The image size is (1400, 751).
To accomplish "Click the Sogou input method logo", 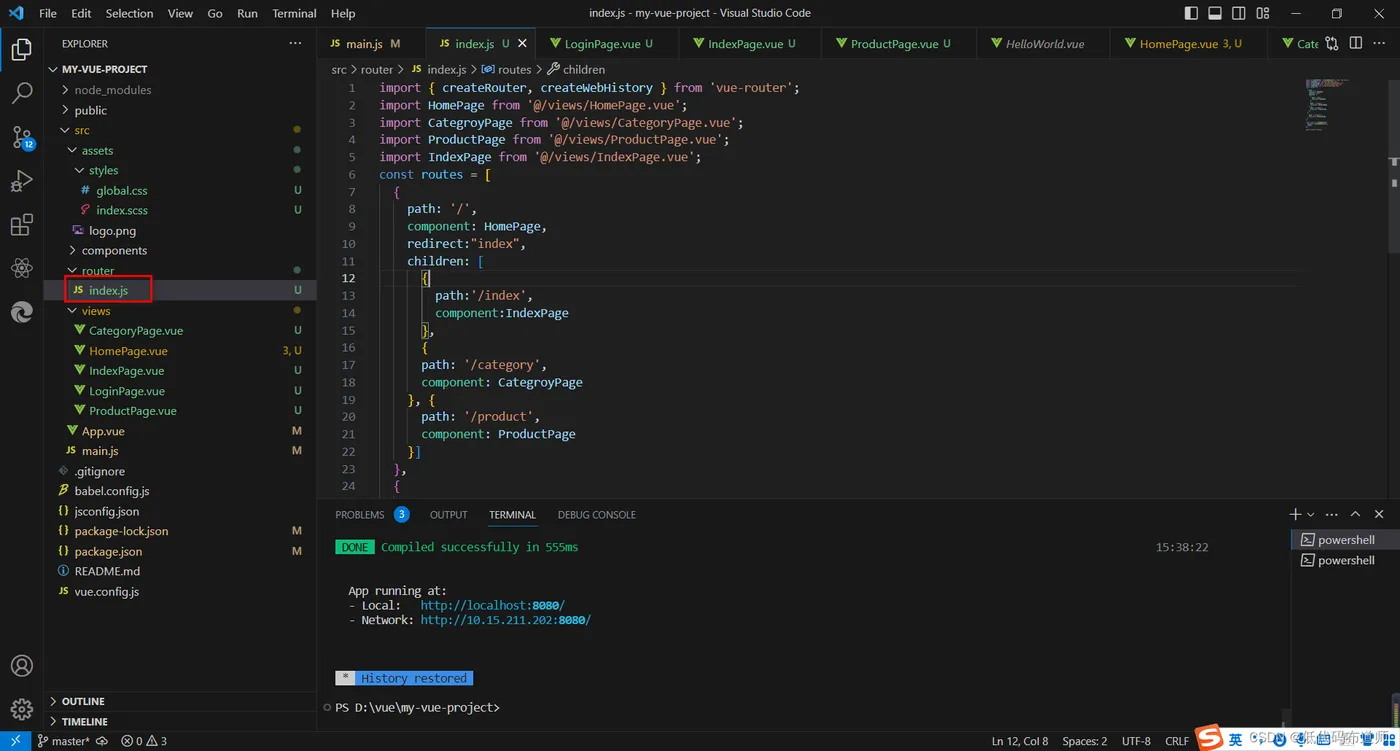I will (1210, 739).
